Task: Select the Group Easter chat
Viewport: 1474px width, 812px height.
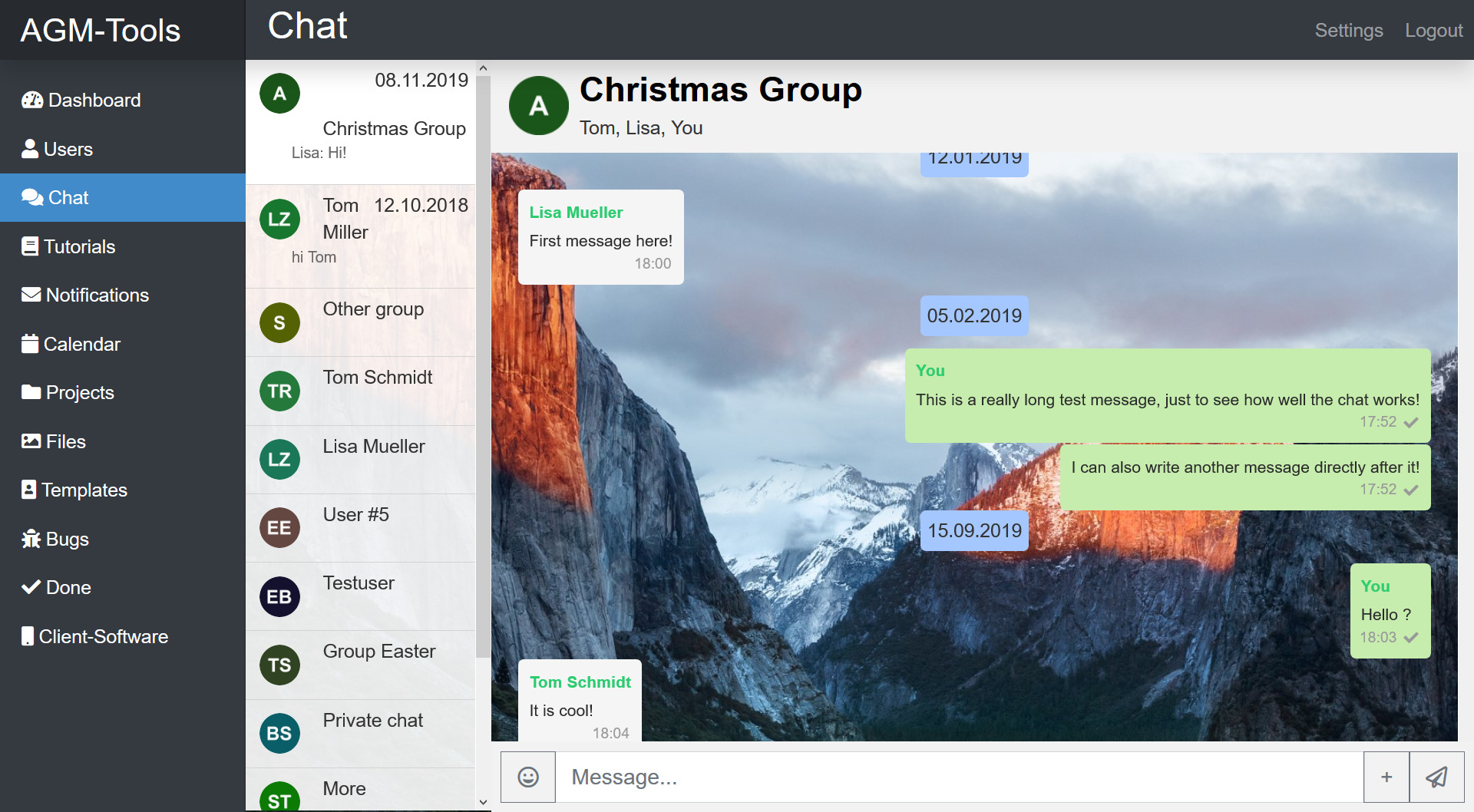Action: click(361, 665)
